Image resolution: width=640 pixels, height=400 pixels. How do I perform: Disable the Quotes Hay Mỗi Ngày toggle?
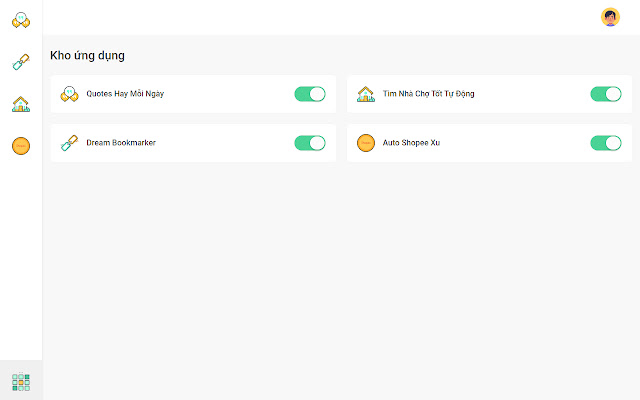tap(310, 94)
